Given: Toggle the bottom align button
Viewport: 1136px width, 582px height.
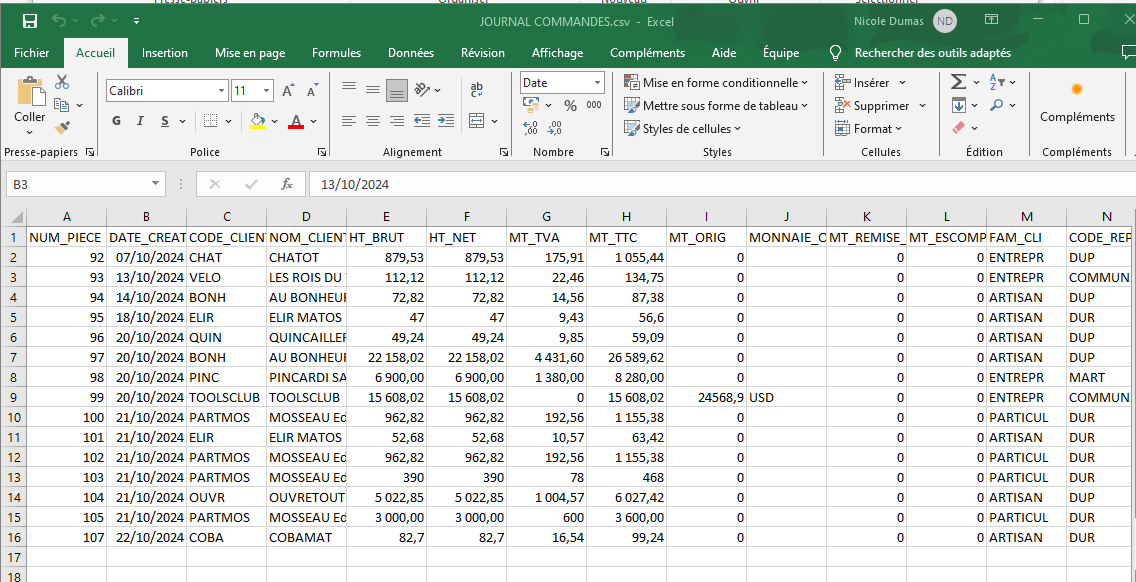Looking at the screenshot, I should 397,90.
